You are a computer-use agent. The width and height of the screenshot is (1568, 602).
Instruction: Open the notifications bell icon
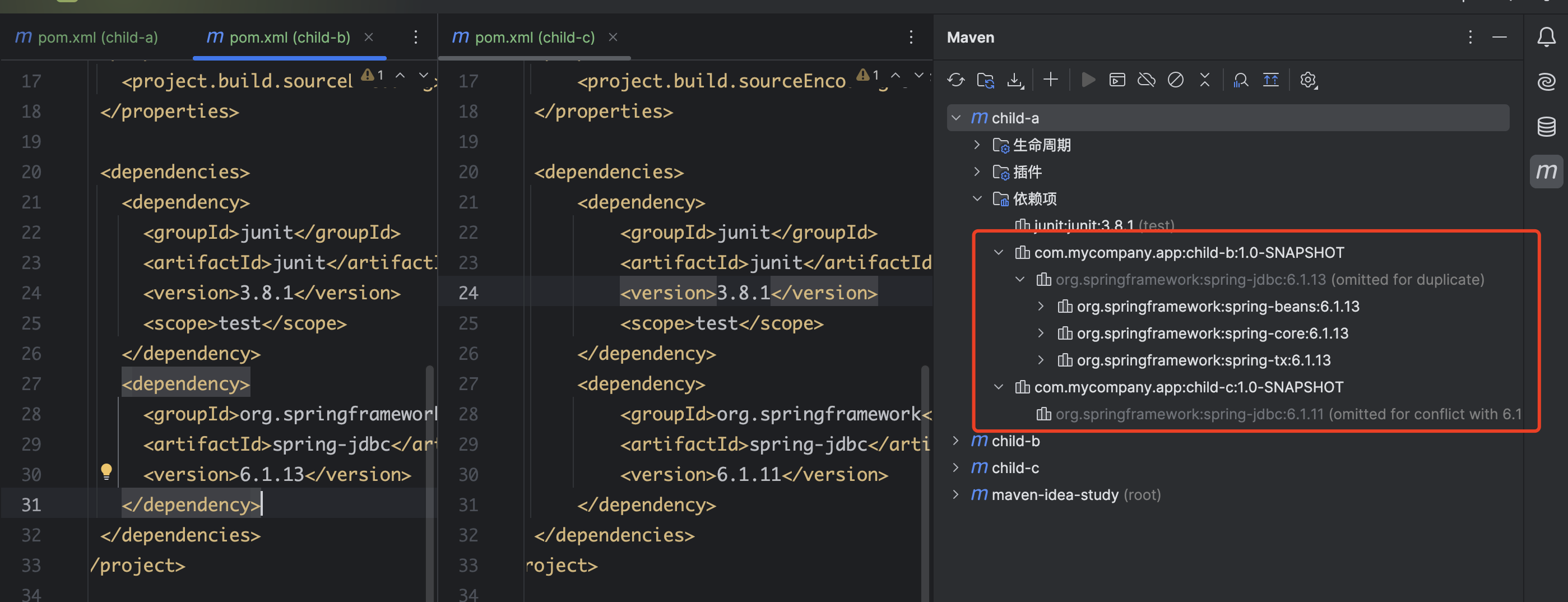coord(1546,37)
